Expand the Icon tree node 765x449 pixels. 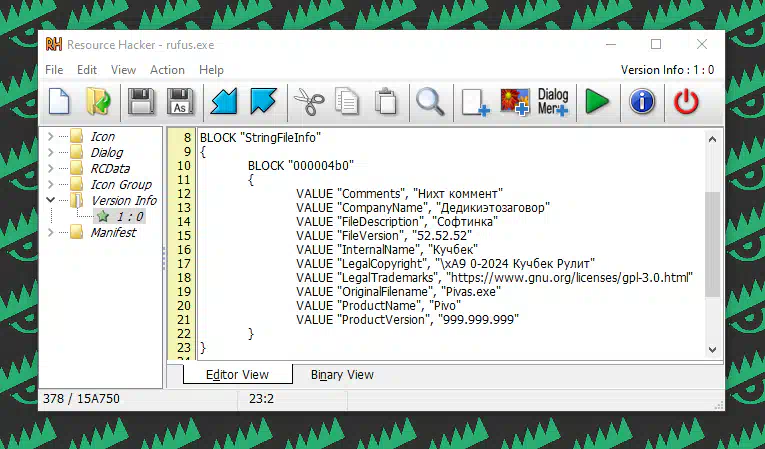(x=50, y=136)
